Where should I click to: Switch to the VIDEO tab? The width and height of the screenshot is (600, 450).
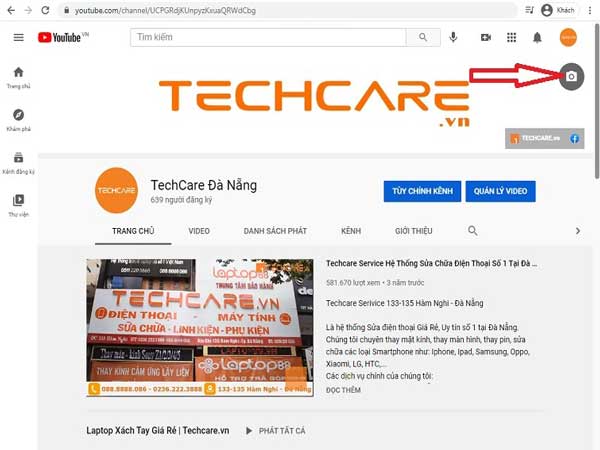199,231
